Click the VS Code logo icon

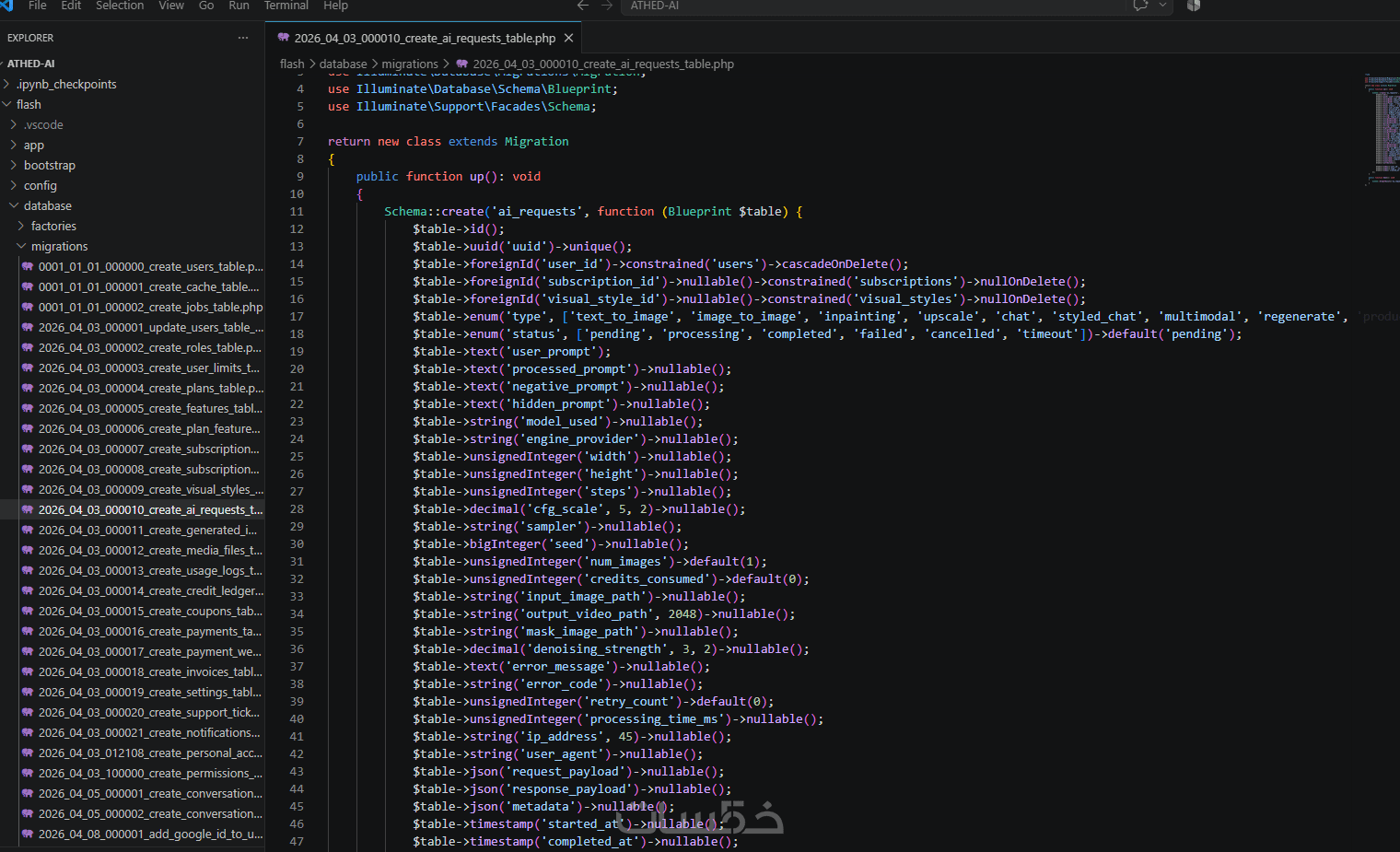point(7,5)
